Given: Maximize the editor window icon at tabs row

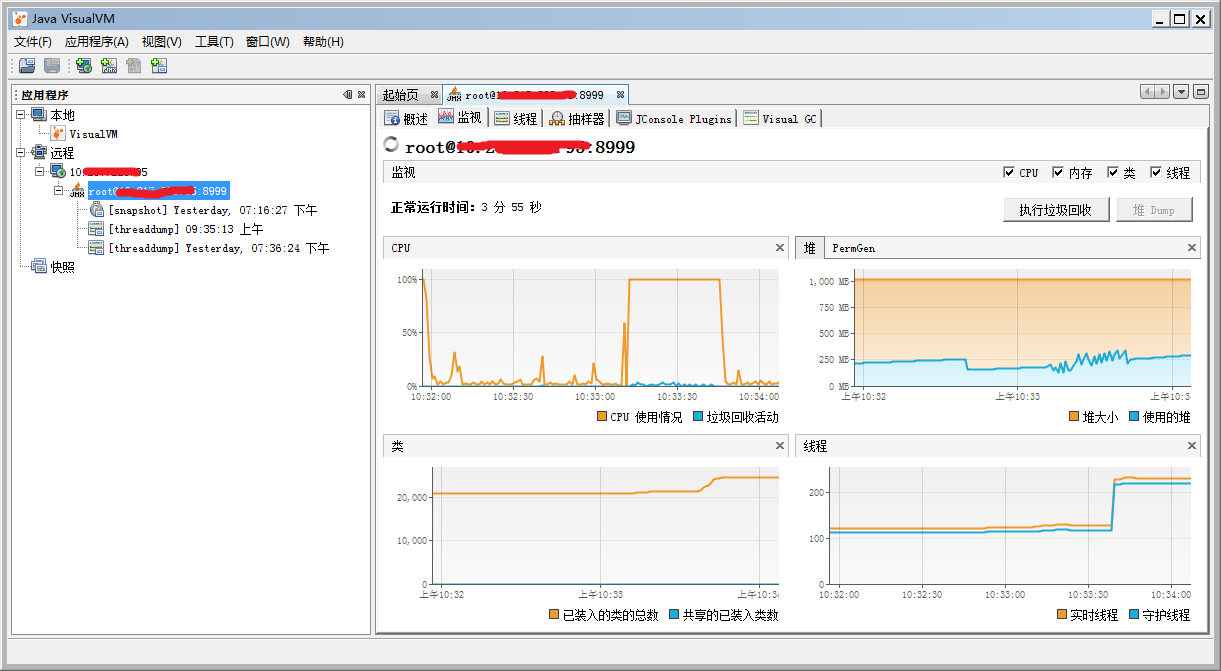Looking at the screenshot, I should 1200,92.
